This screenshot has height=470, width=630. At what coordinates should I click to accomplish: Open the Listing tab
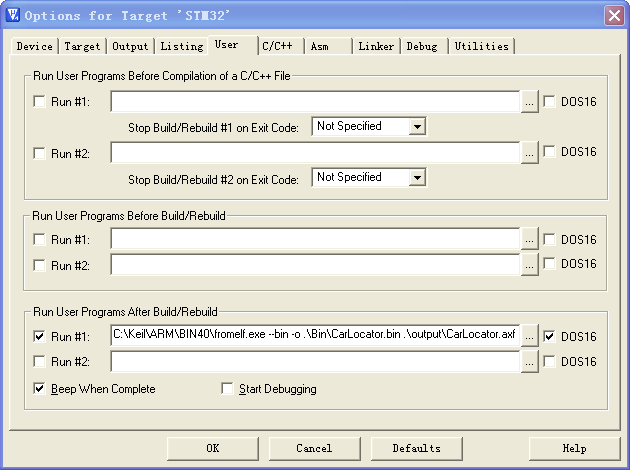point(182,46)
